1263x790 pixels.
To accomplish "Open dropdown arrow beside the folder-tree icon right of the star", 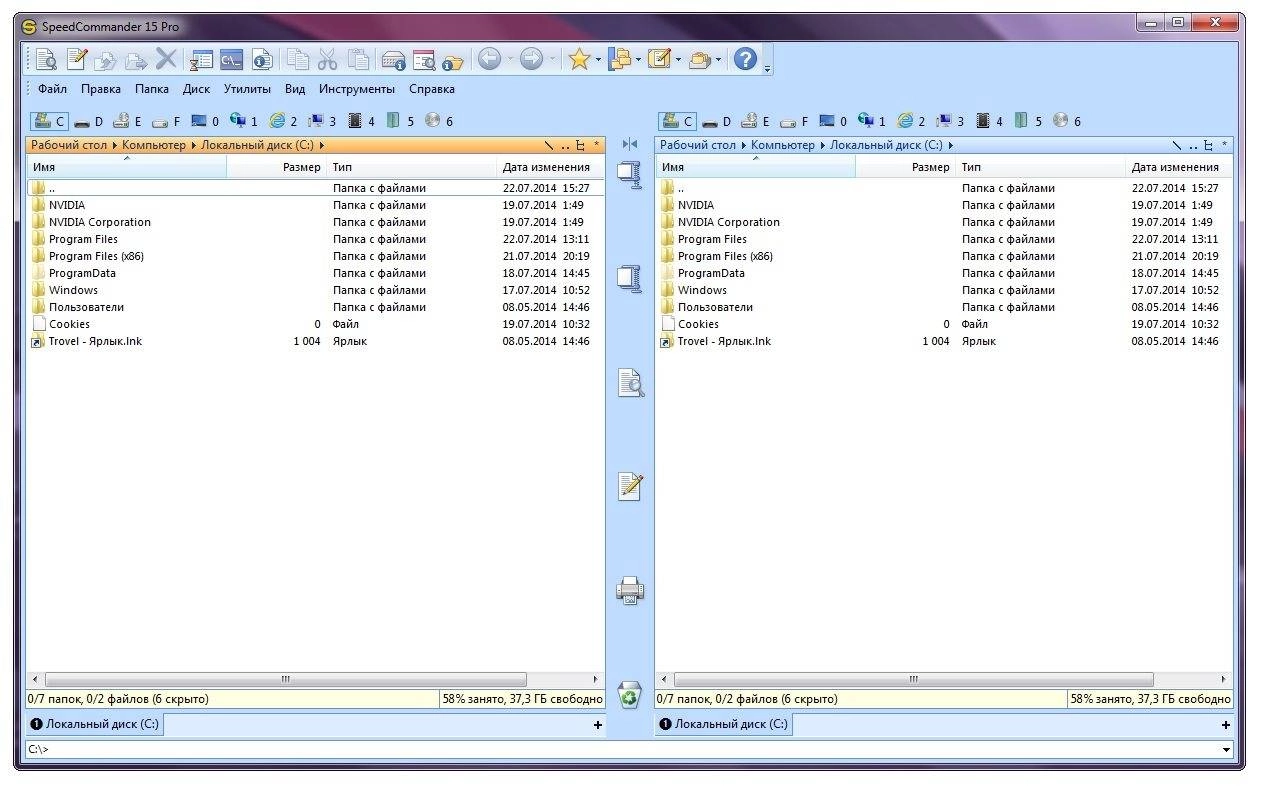I will pyautogui.click(x=638, y=60).
